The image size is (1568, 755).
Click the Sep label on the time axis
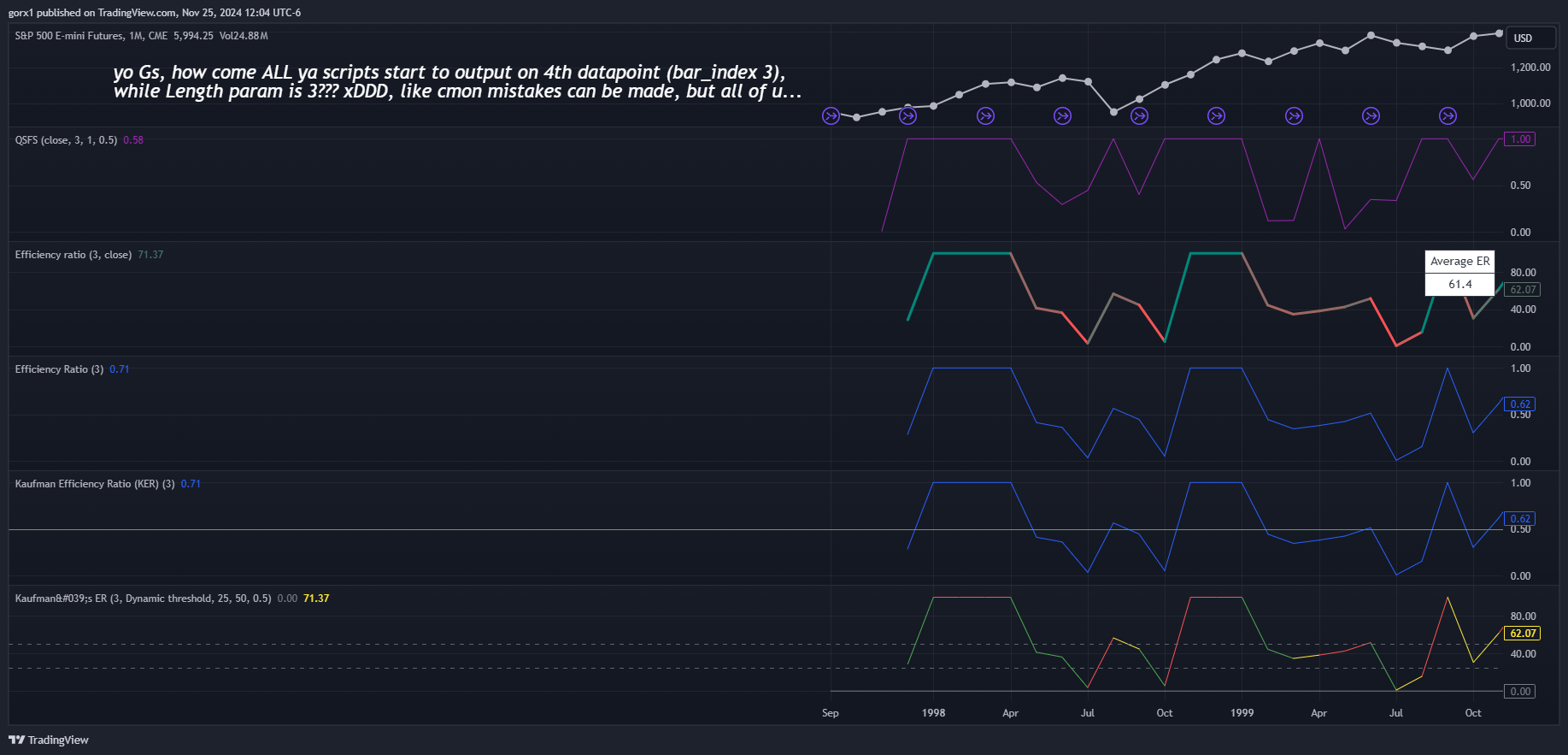point(831,713)
